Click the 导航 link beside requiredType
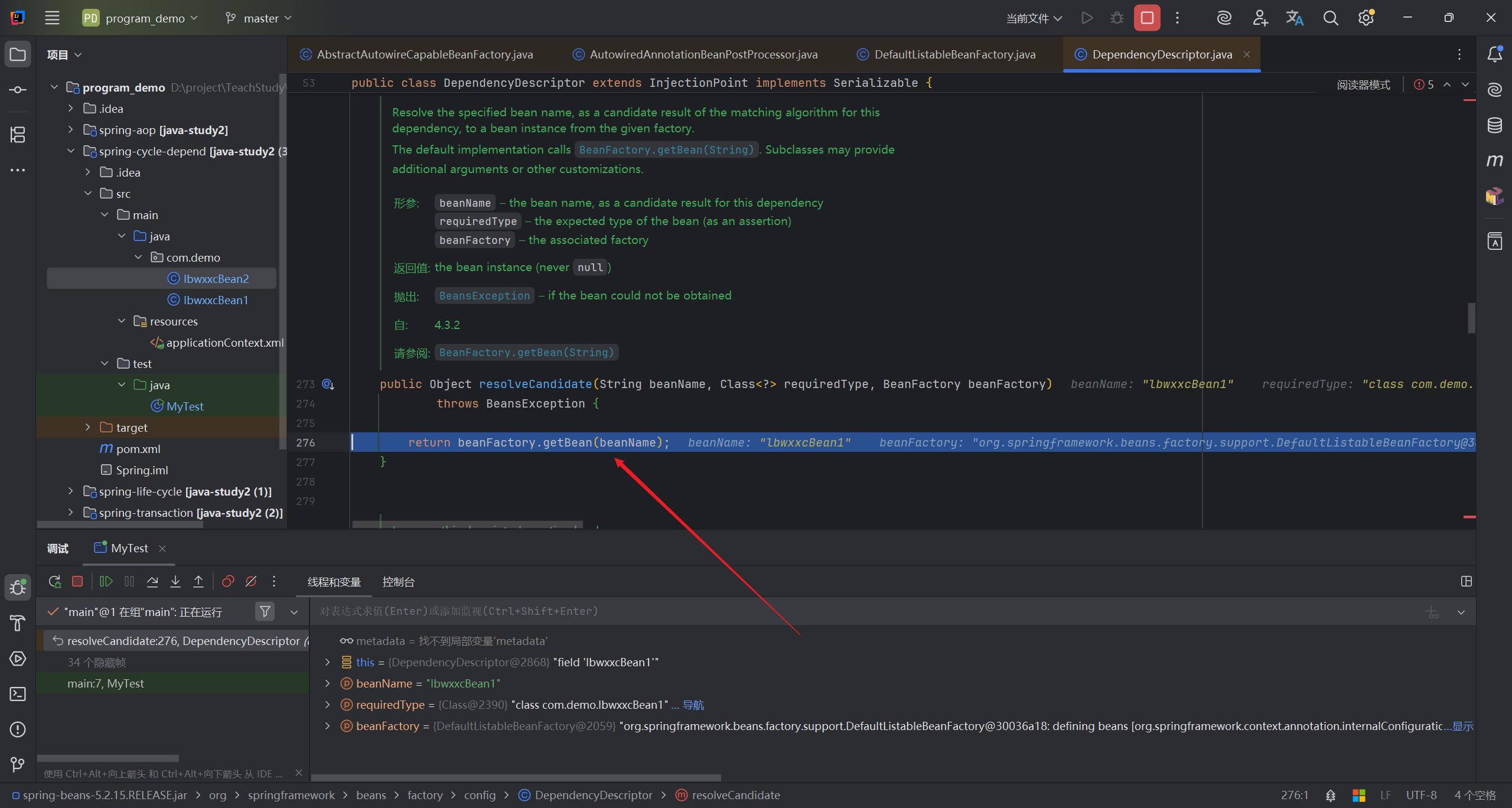1512x808 pixels. pos(693,705)
